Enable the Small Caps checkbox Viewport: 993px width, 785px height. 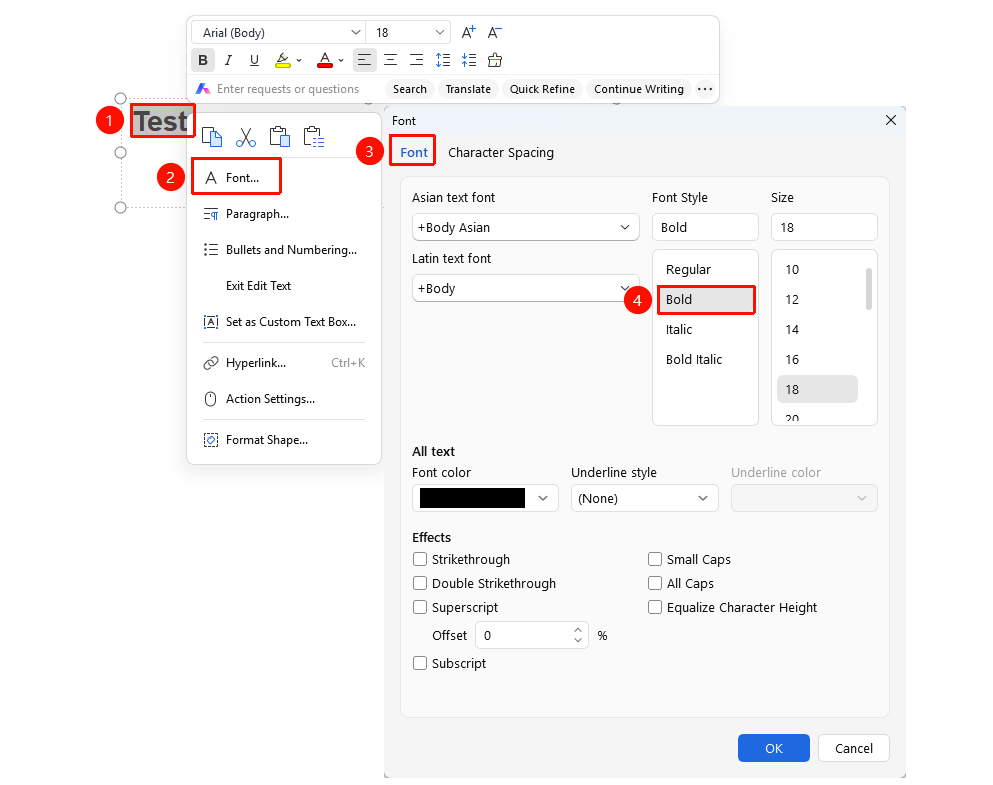[x=655, y=559]
